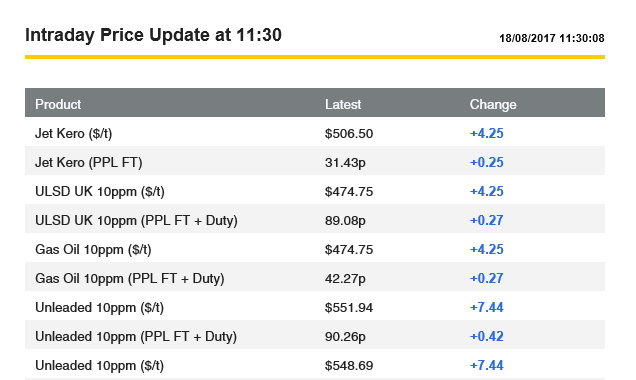Click the $548.69 latest price
The height and width of the screenshot is (380, 636).
[349, 365]
